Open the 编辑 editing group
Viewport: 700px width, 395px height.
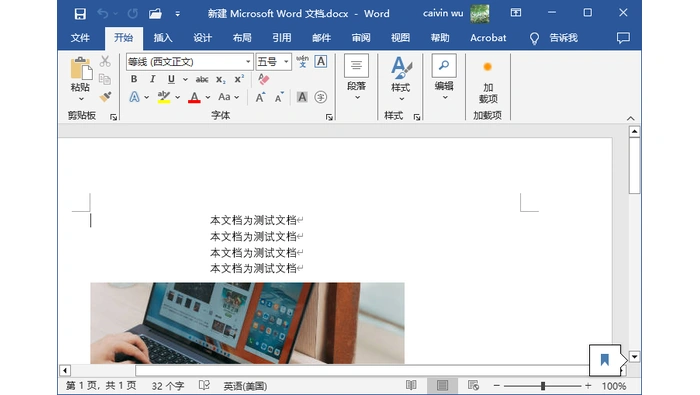pyautogui.click(x=444, y=77)
